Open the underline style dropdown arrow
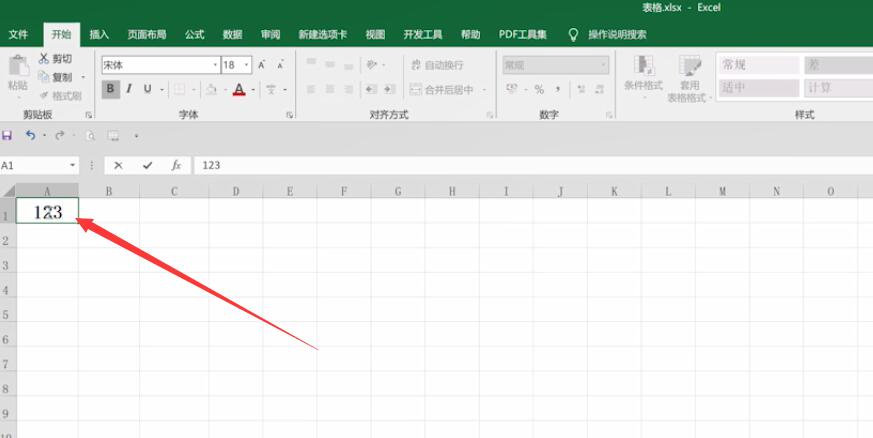Viewport: 873px width, 438px height. pyautogui.click(x=162, y=89)
